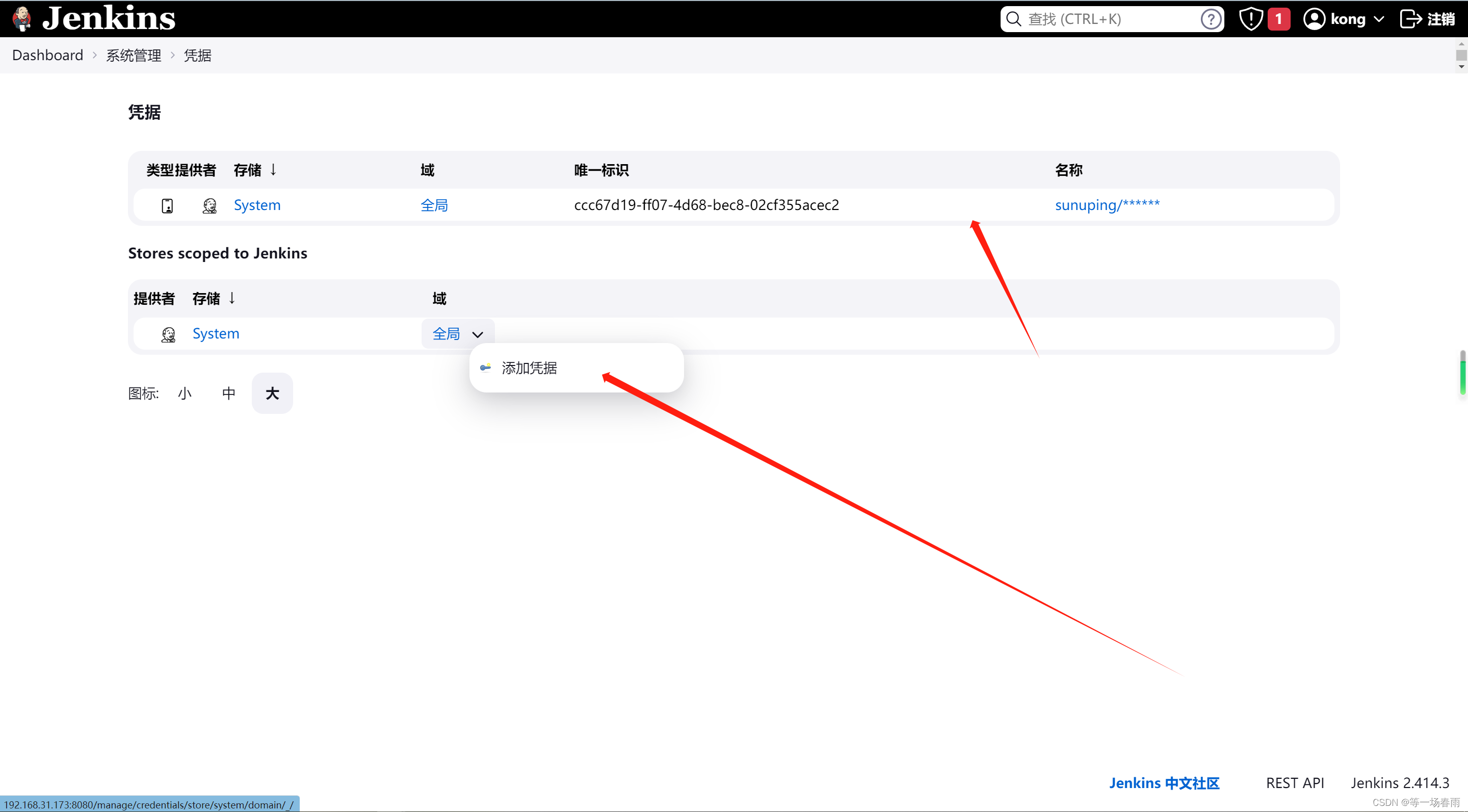Click the Jenkins butler logo icon
1468x812 pixels.
click(x=21, y=18)
